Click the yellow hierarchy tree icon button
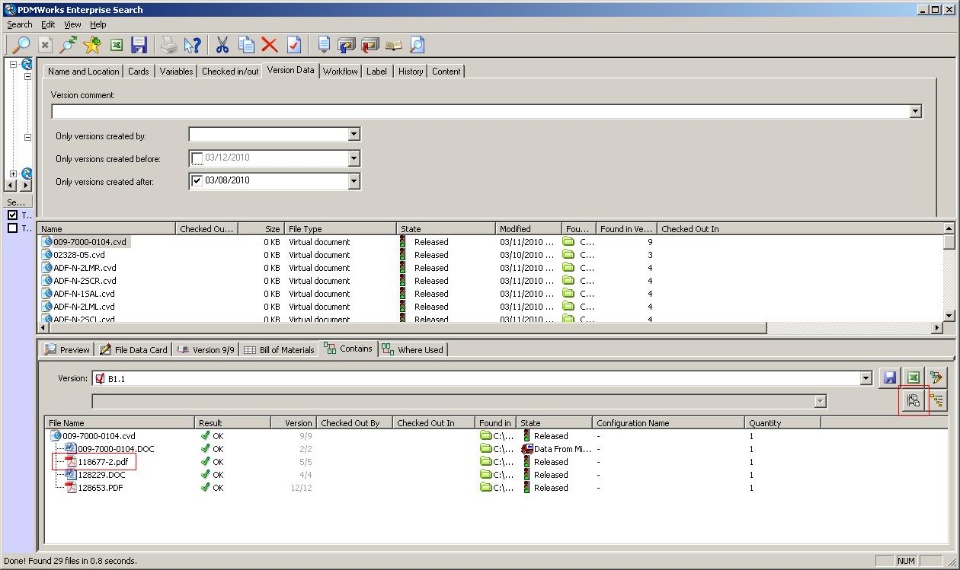 point(937,401)
